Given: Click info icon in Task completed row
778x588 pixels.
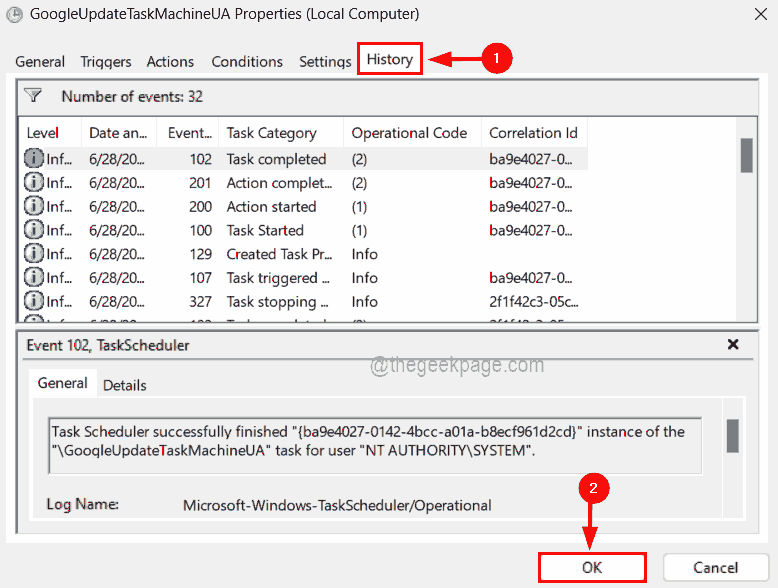Looking at the screenshot, I should (33, 159).
